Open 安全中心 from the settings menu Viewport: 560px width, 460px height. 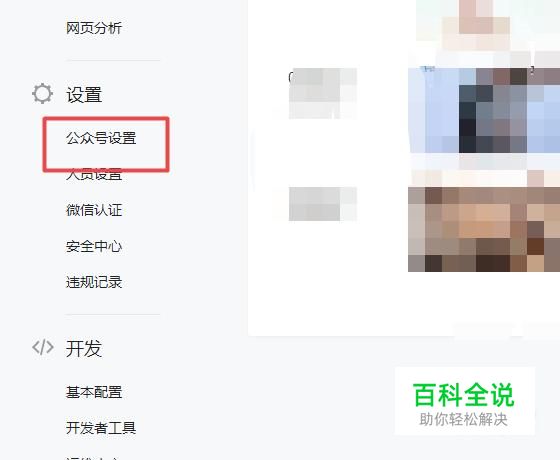click(94, 246)
